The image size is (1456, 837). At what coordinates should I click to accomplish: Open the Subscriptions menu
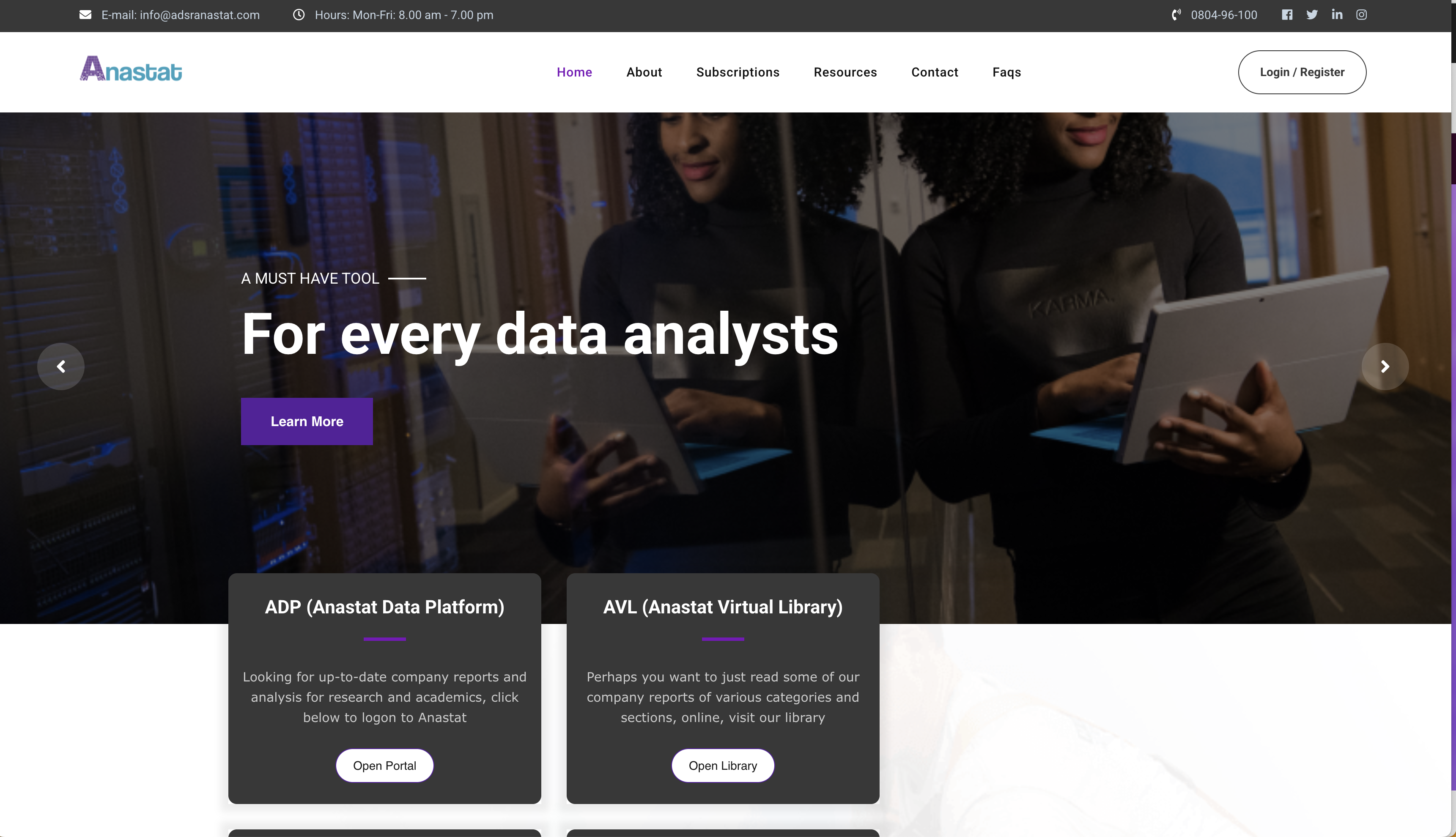click(738, 72)
